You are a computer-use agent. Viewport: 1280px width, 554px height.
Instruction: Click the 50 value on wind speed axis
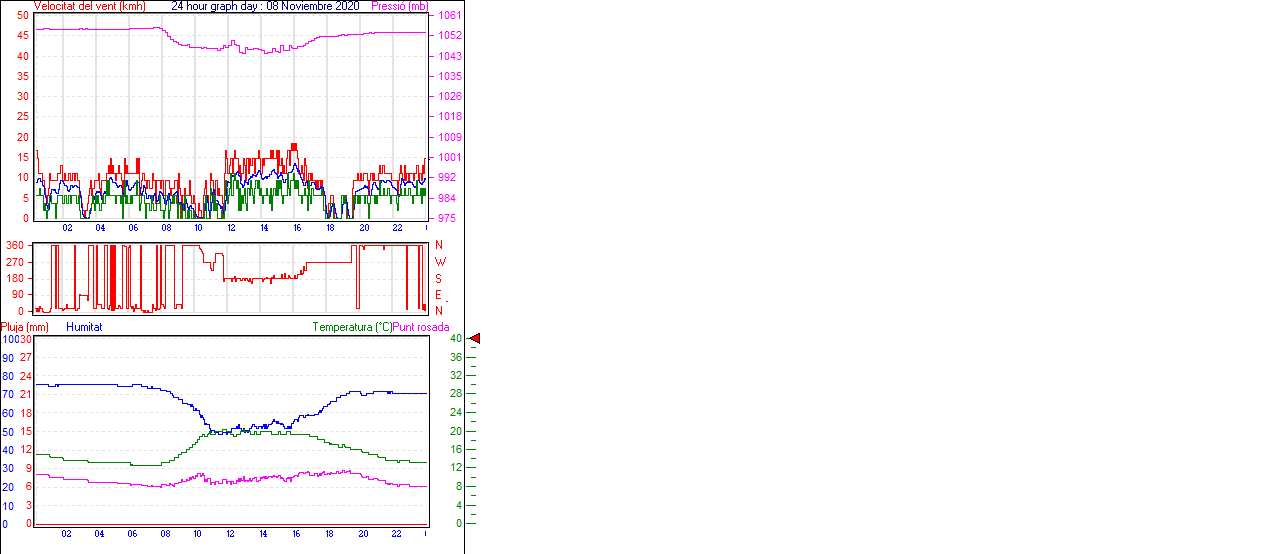point(22,16)
